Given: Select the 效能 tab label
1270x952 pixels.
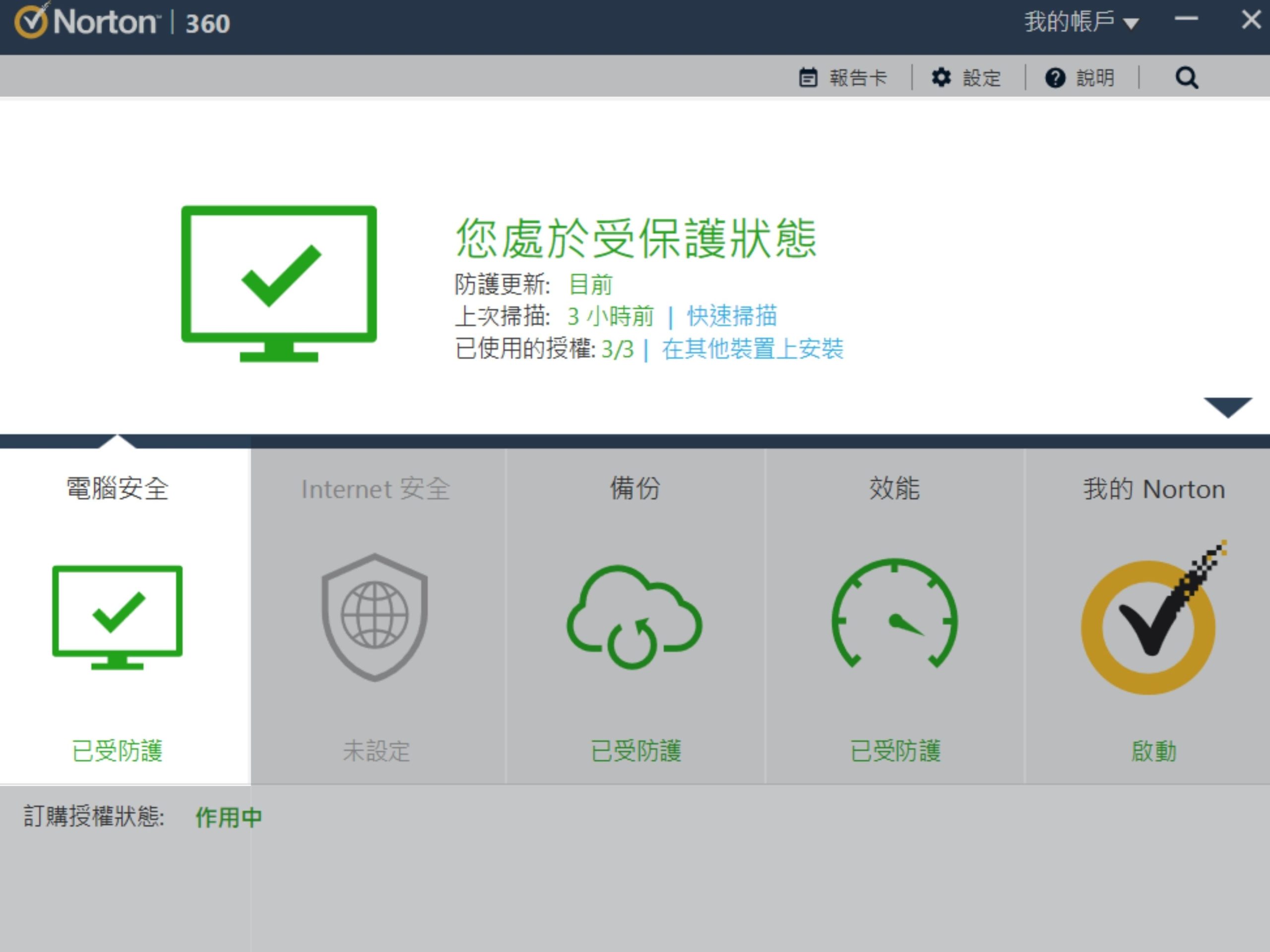Looking at the screenshot, I should pyautogui.click(x=894, y=488).
